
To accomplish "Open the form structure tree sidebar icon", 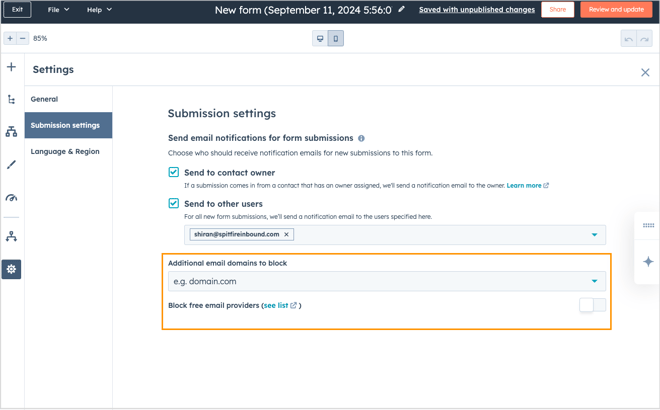I will pyautogui.click(x=11, y=99).
